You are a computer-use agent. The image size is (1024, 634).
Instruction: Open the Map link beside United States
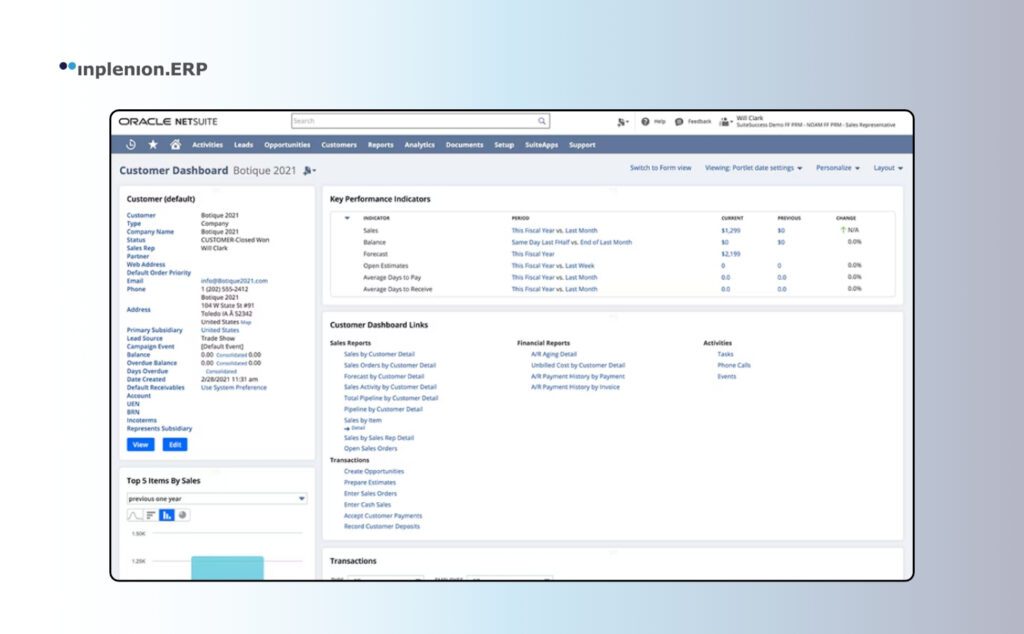pos(246,322)
